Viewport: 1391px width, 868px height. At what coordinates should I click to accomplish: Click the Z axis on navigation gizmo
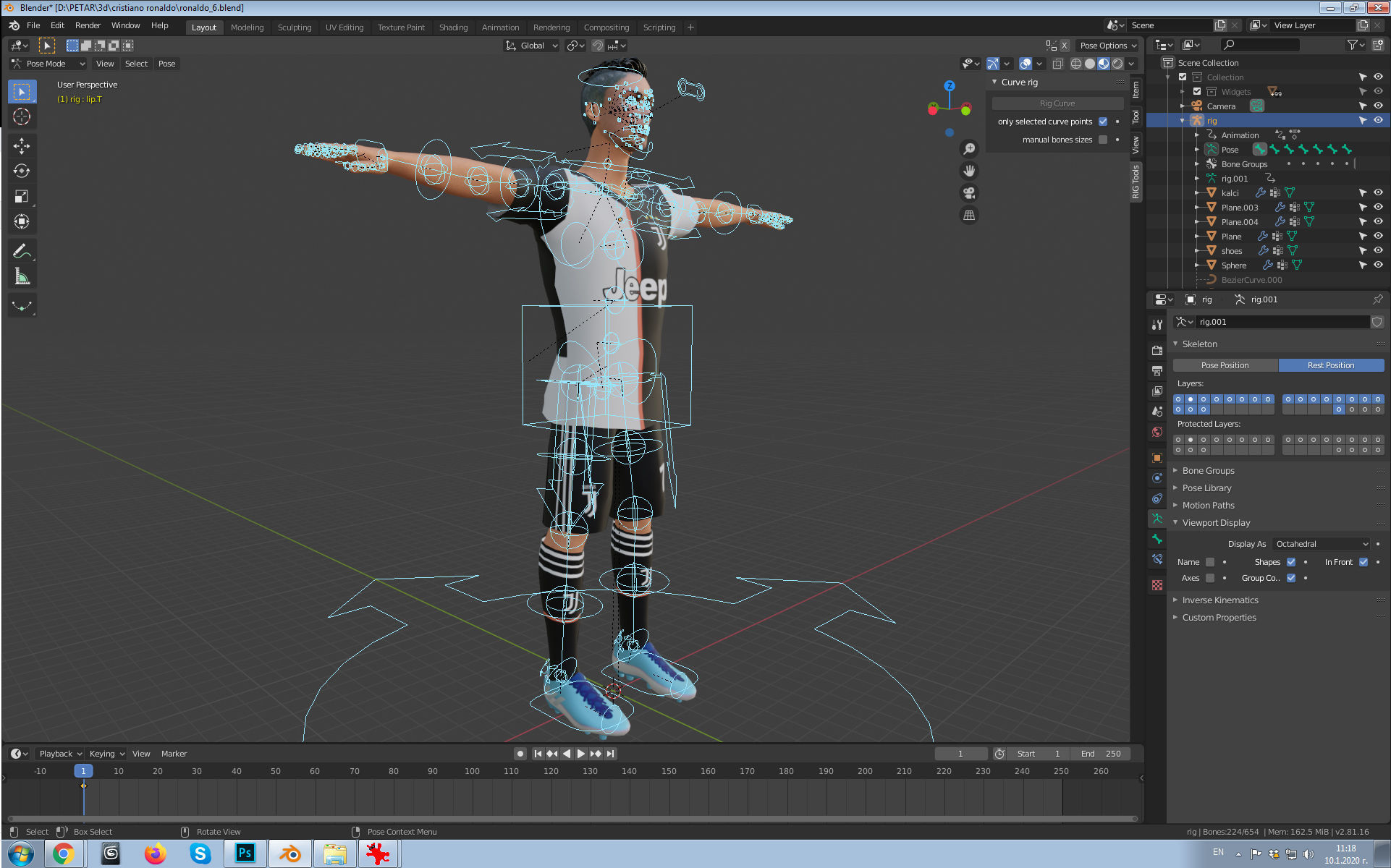pos(950,85)
